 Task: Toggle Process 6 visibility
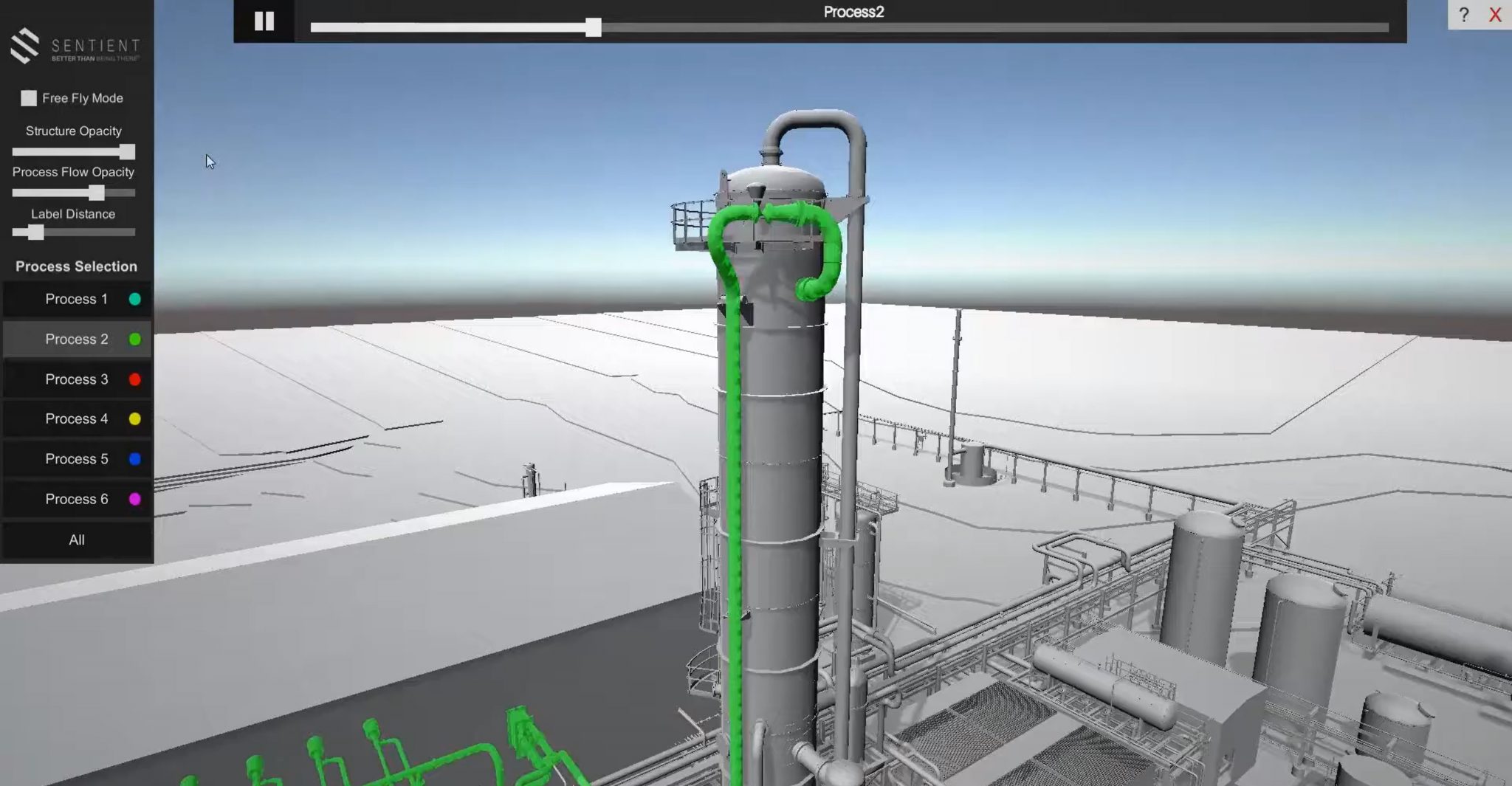point(76,499)
